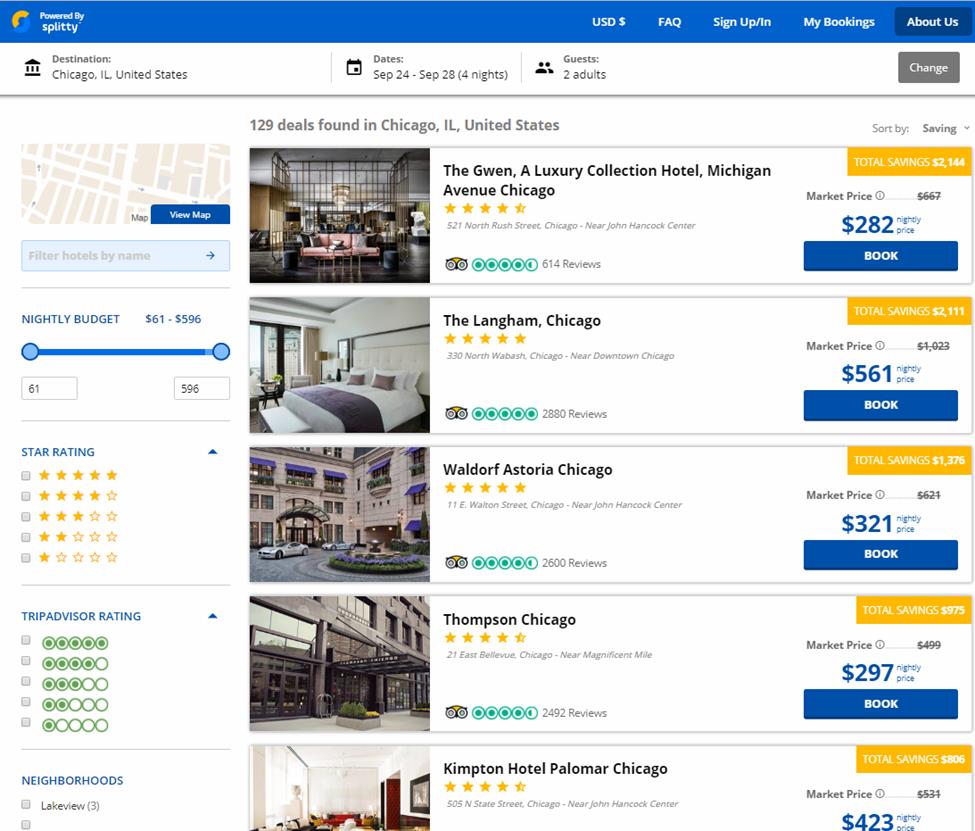Image resolution: width=975 pixels, height=831 pixels.
Task: Open the Sort by Saving dropdown
Action: point(945,128)
